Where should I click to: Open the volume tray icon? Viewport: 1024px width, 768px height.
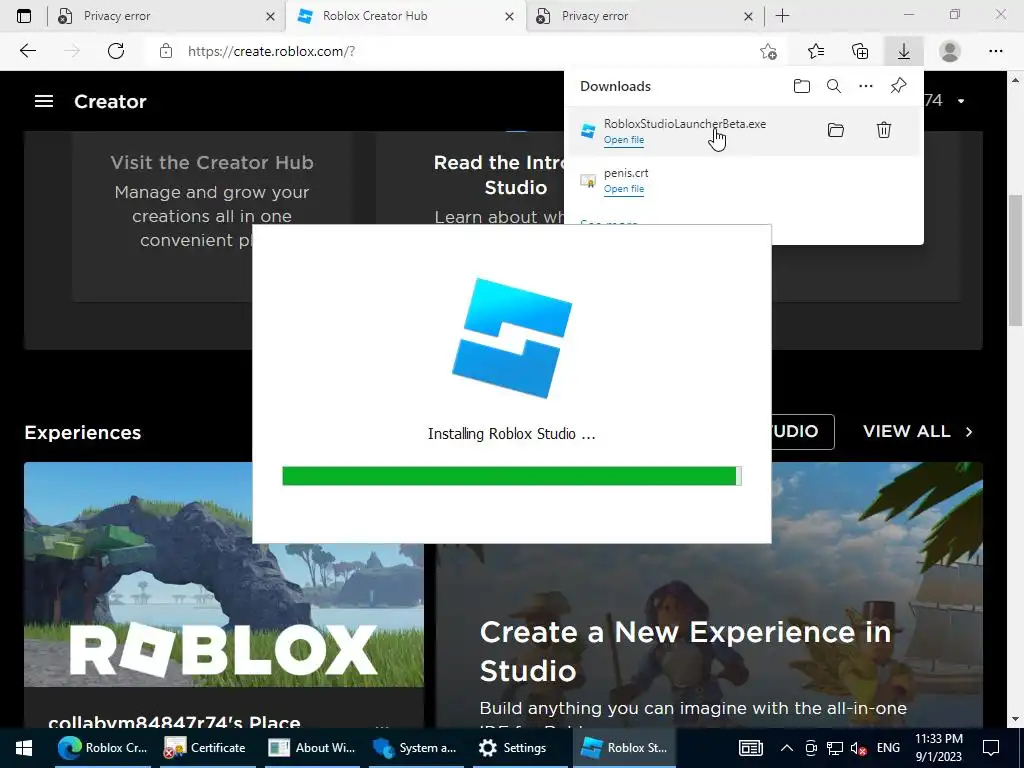pos(859,748)
